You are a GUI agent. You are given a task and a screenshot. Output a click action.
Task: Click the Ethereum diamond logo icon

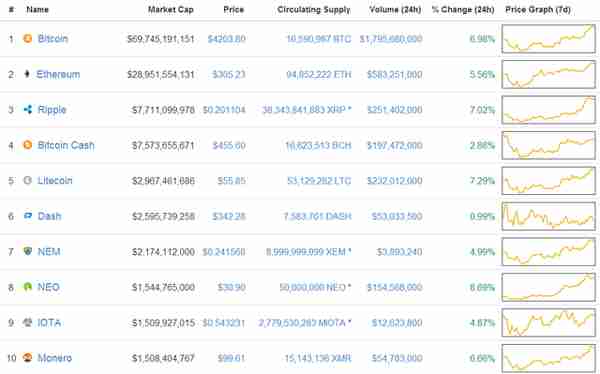(x=27, y=74)
